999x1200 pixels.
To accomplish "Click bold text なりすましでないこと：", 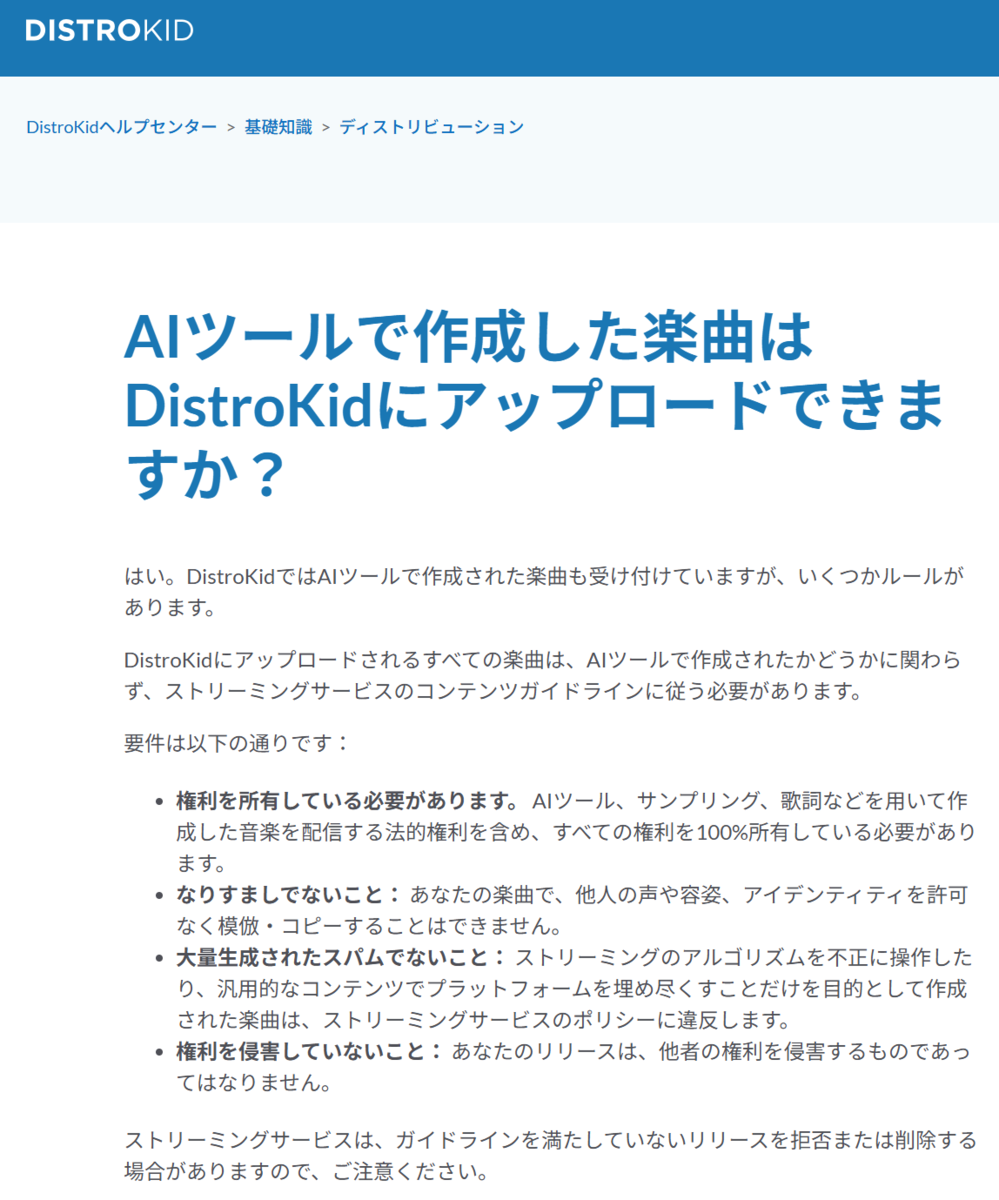I will pyautogui.click(x=288, y=893).
